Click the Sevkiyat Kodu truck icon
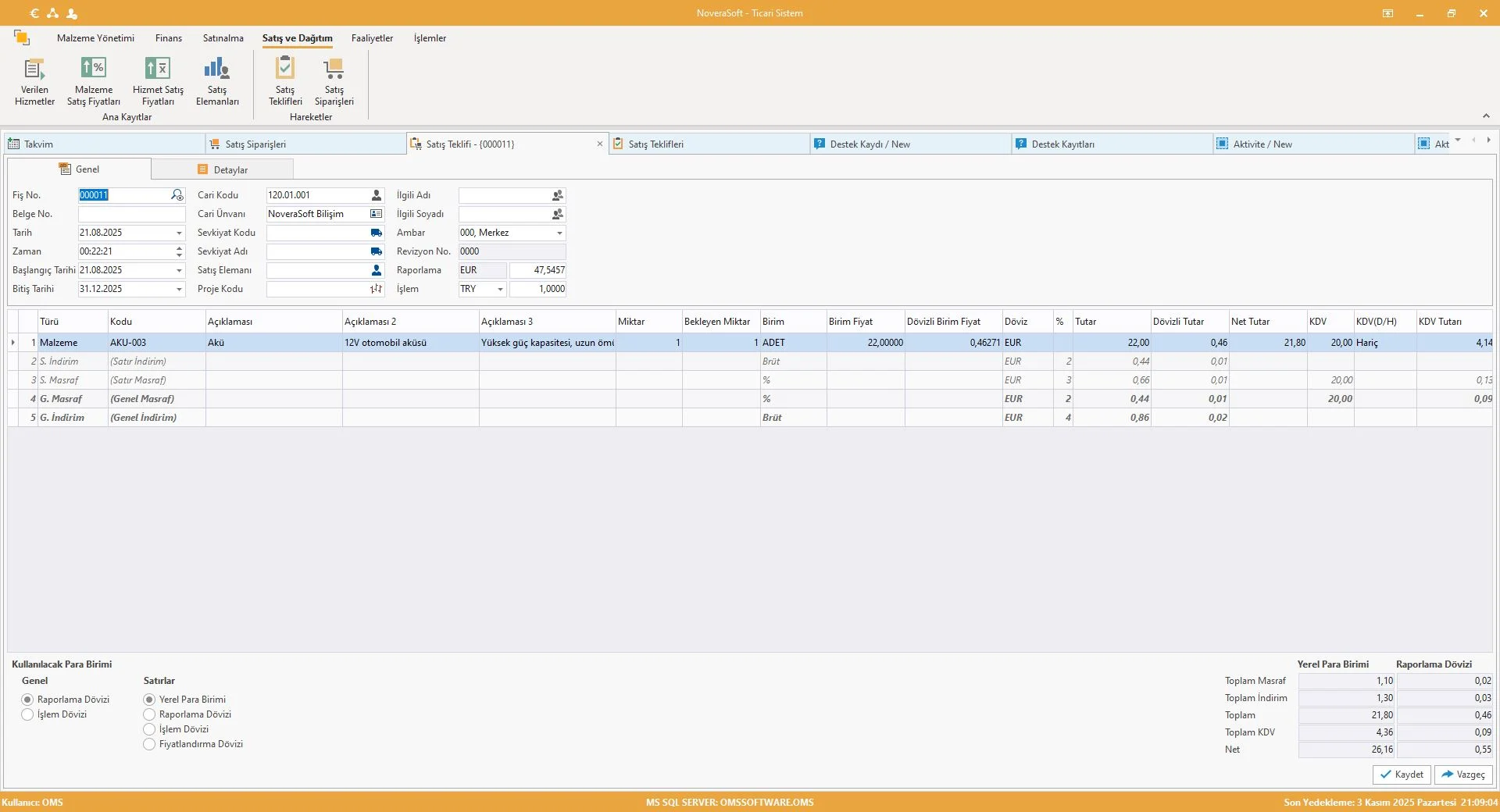The width and height of the screenshot is (1500, 812). 377,233
